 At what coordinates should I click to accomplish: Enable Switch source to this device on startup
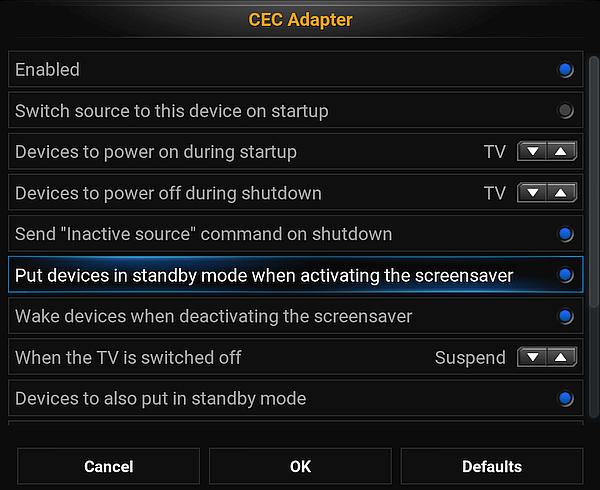pyautogui.click(x=566, y=111)
